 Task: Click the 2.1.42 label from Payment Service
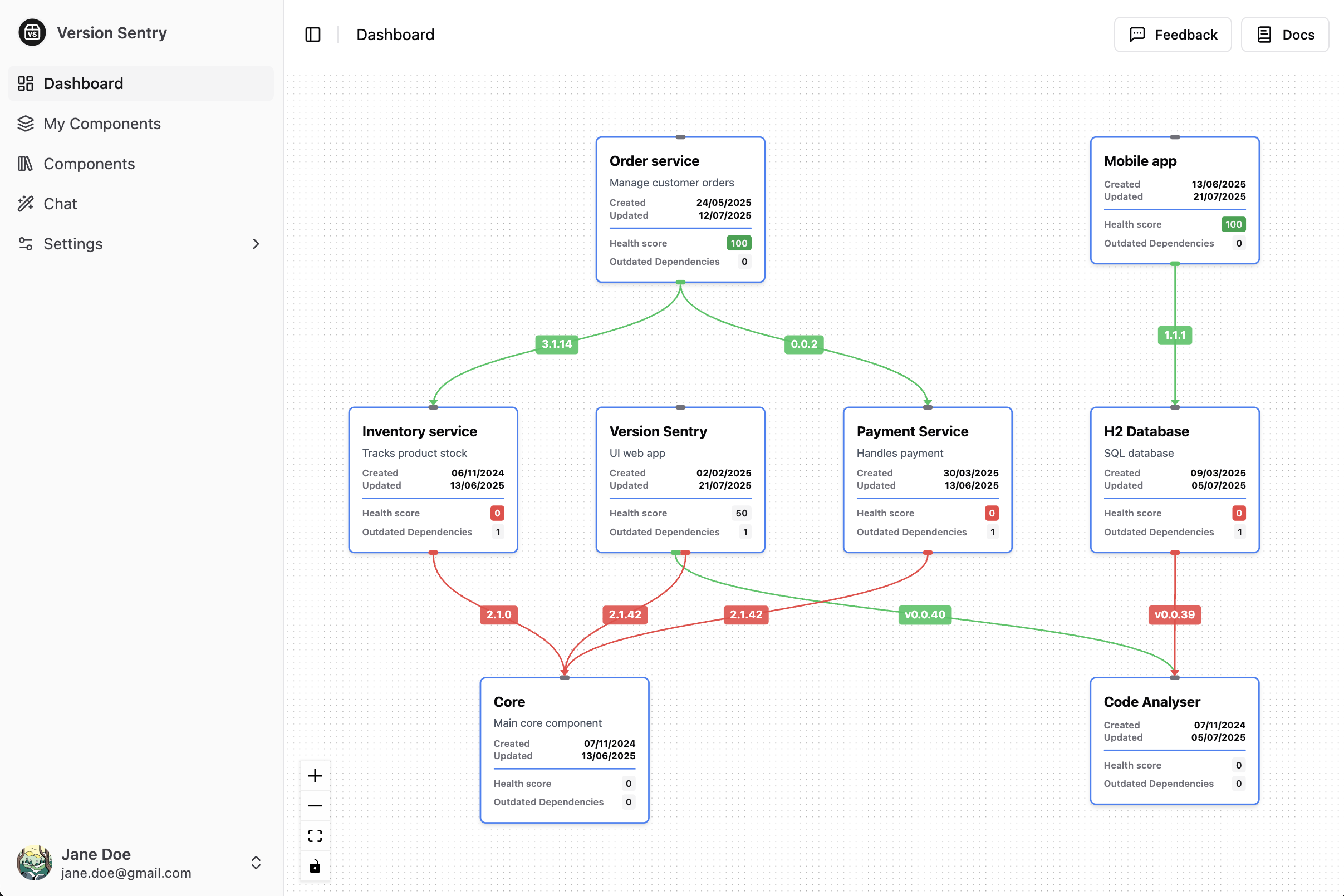[x=746, y=615]
